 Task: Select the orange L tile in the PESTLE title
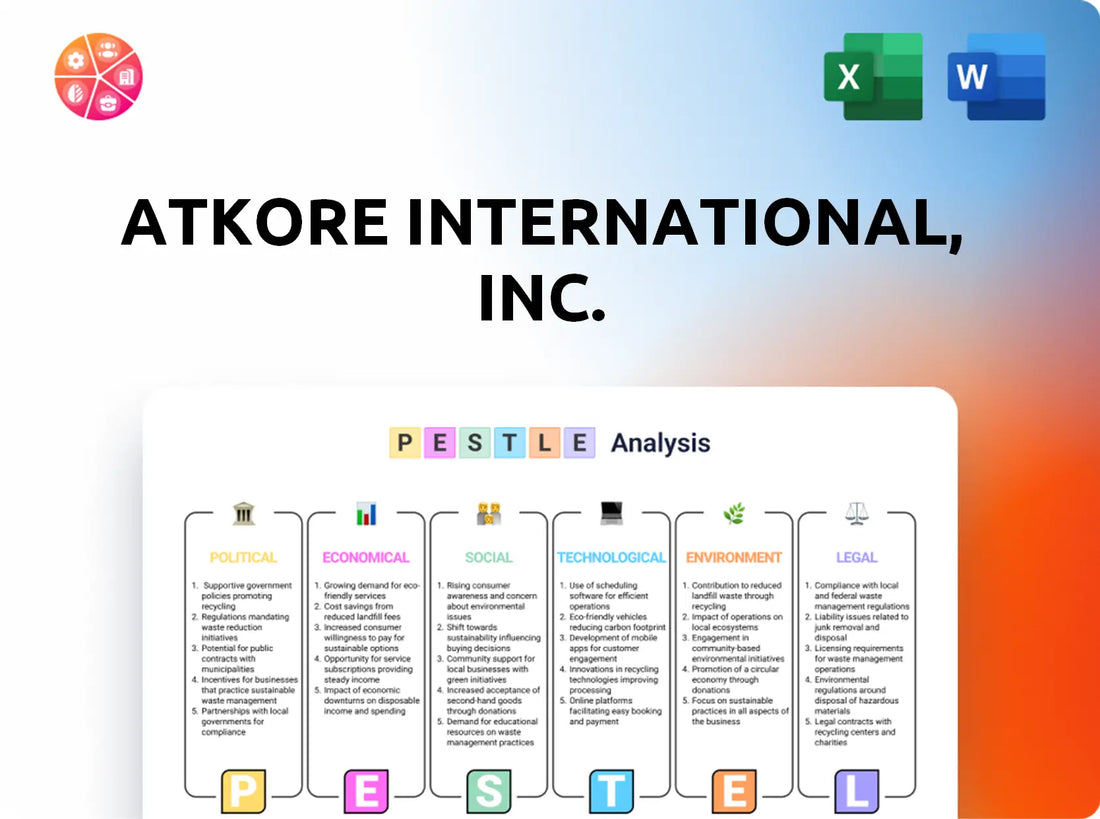click(544, 443)
